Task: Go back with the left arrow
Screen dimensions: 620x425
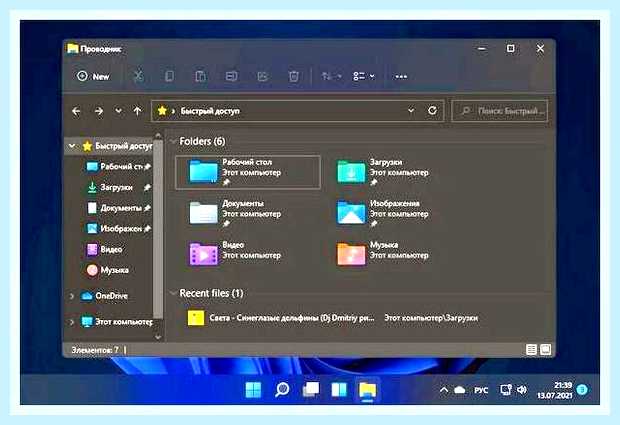Action: point(76,111)
